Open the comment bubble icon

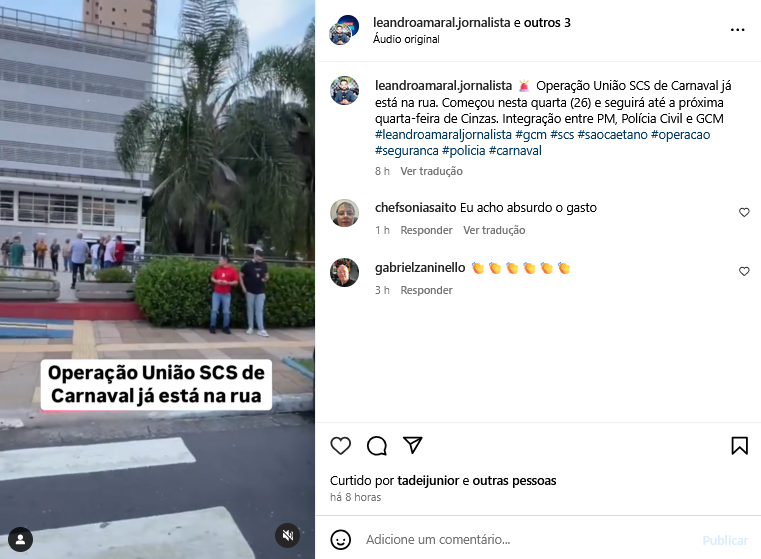point(377,445)
